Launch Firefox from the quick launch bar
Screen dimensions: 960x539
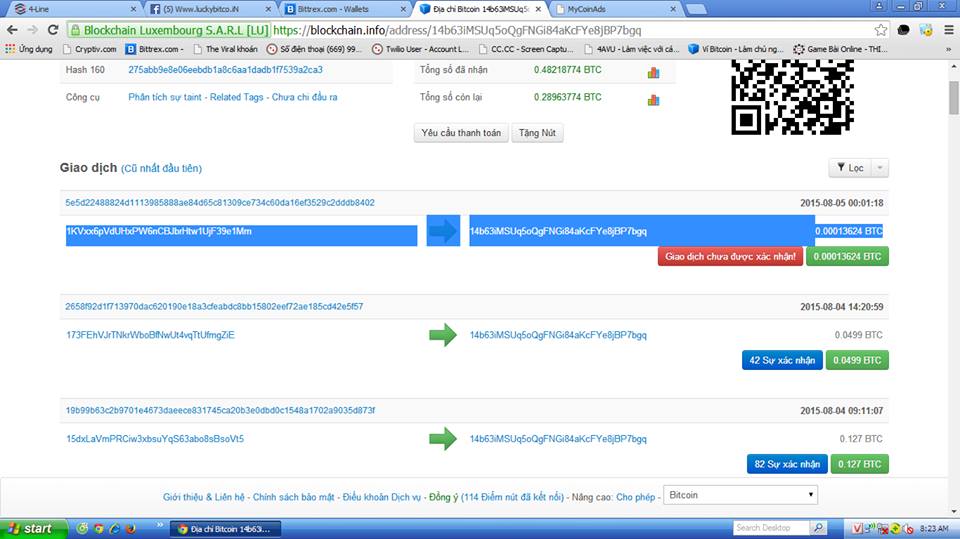(x=130, y=529)
